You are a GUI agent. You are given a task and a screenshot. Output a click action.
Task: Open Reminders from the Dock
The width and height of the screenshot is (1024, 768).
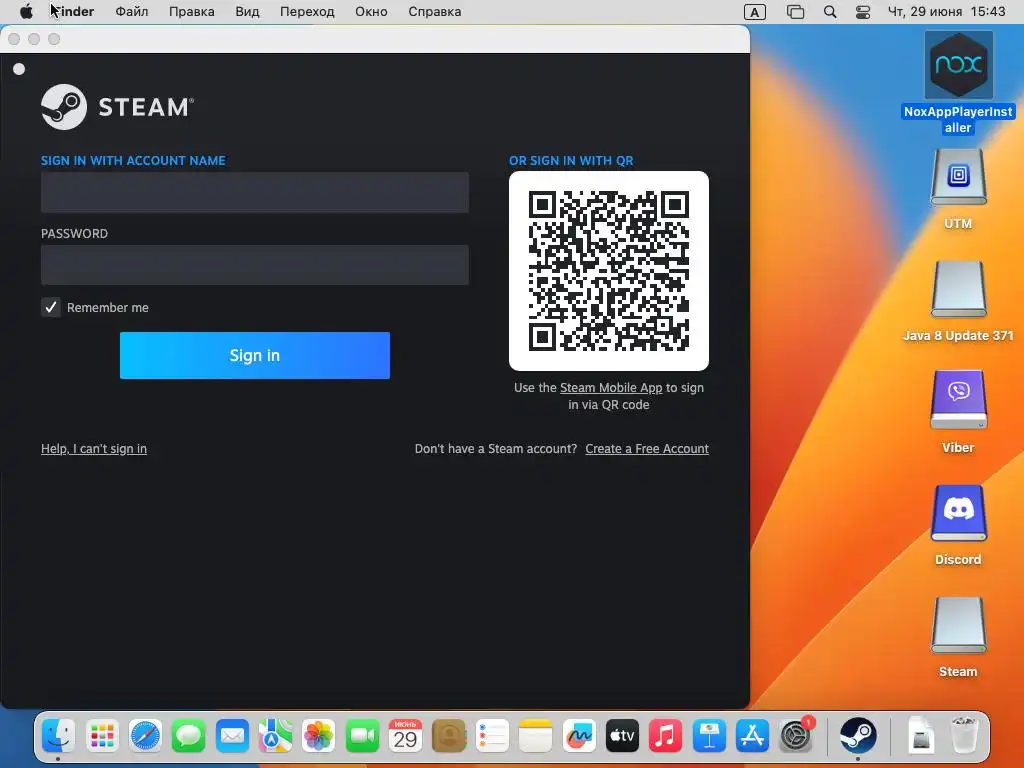[x=492, y=736]
